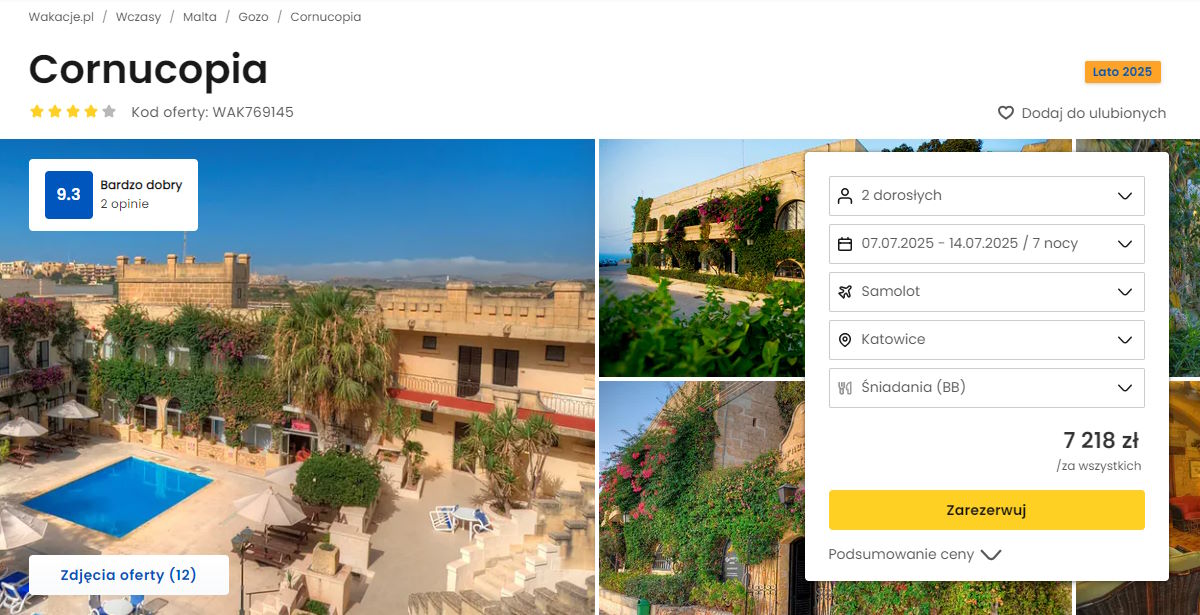The image size is (1200, 615).
Task: Expand the 2 dorosłych guests dropdown
Action: pos(987,195)
